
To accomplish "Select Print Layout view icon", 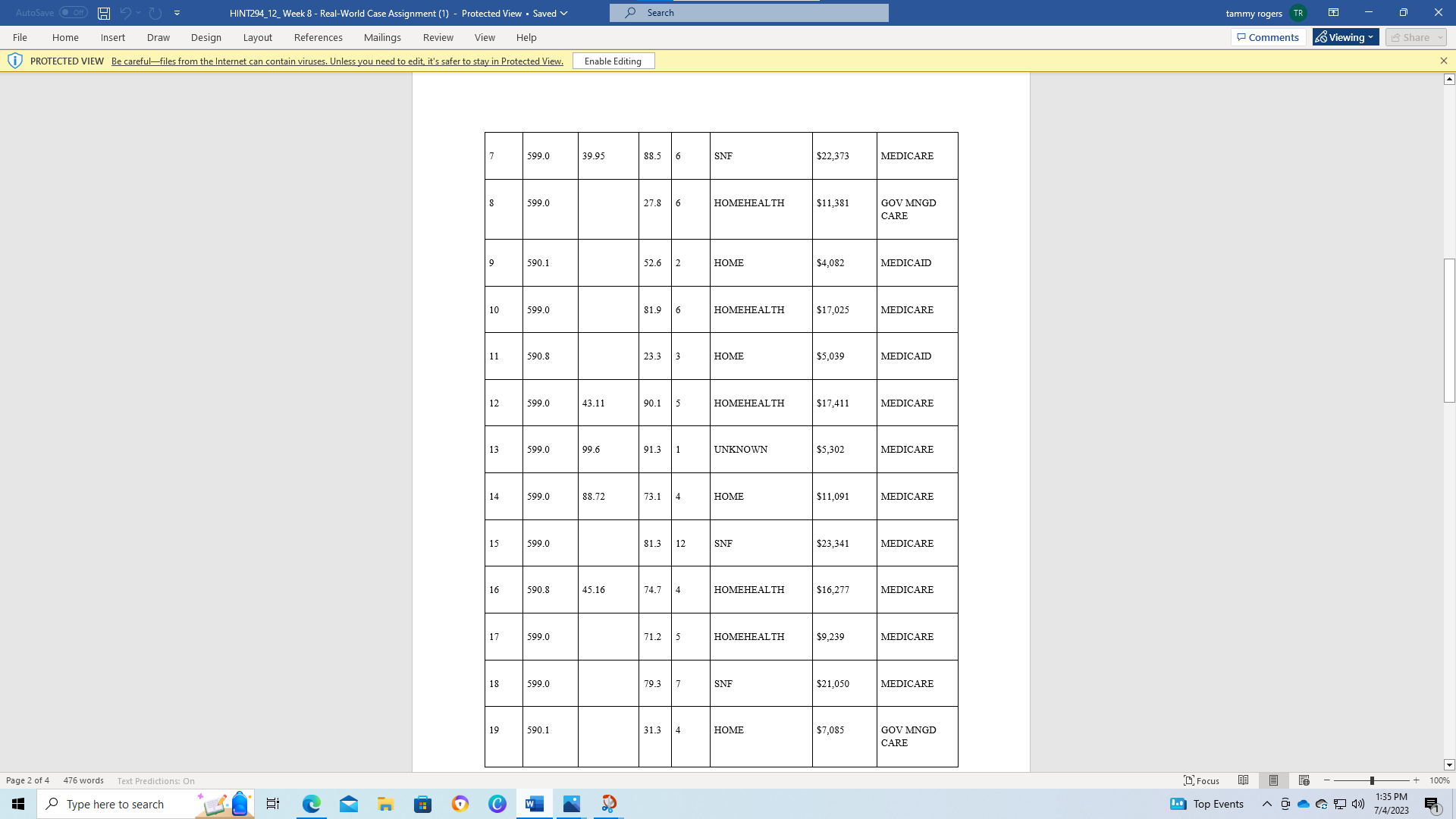I will (x=1273, y=780).
